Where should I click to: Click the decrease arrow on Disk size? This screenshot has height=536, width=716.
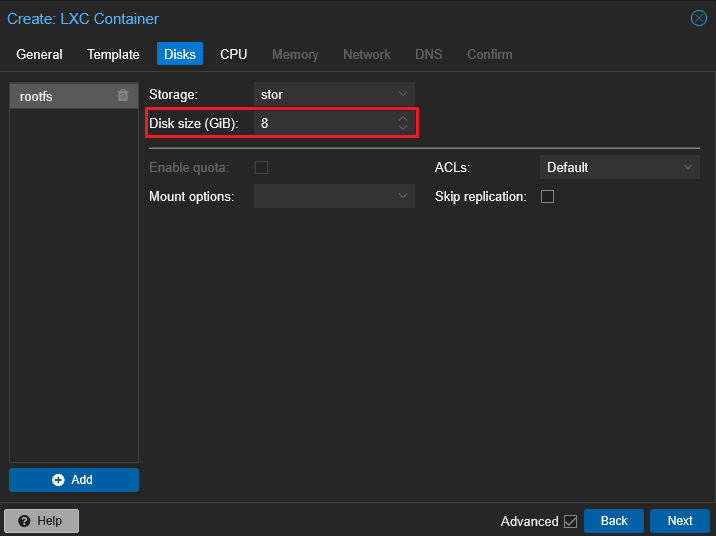pyautogui.click(x=403, y=128)
